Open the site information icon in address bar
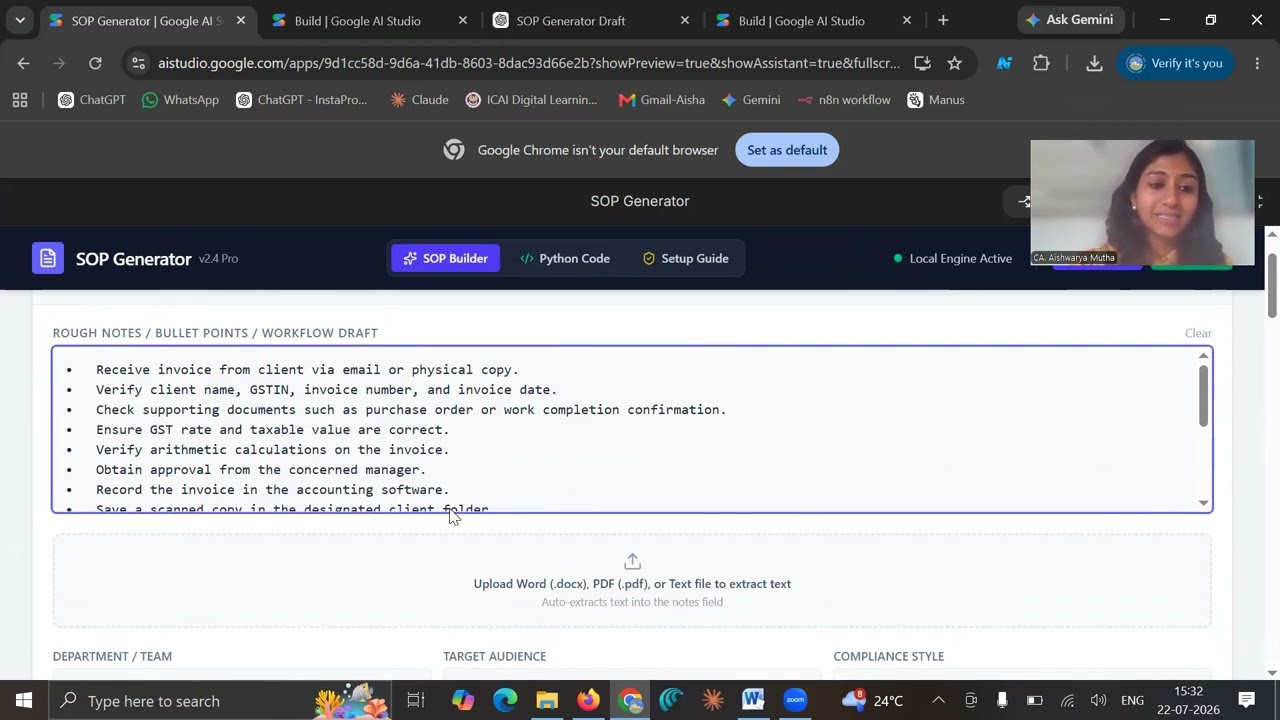 coord(138,63)
